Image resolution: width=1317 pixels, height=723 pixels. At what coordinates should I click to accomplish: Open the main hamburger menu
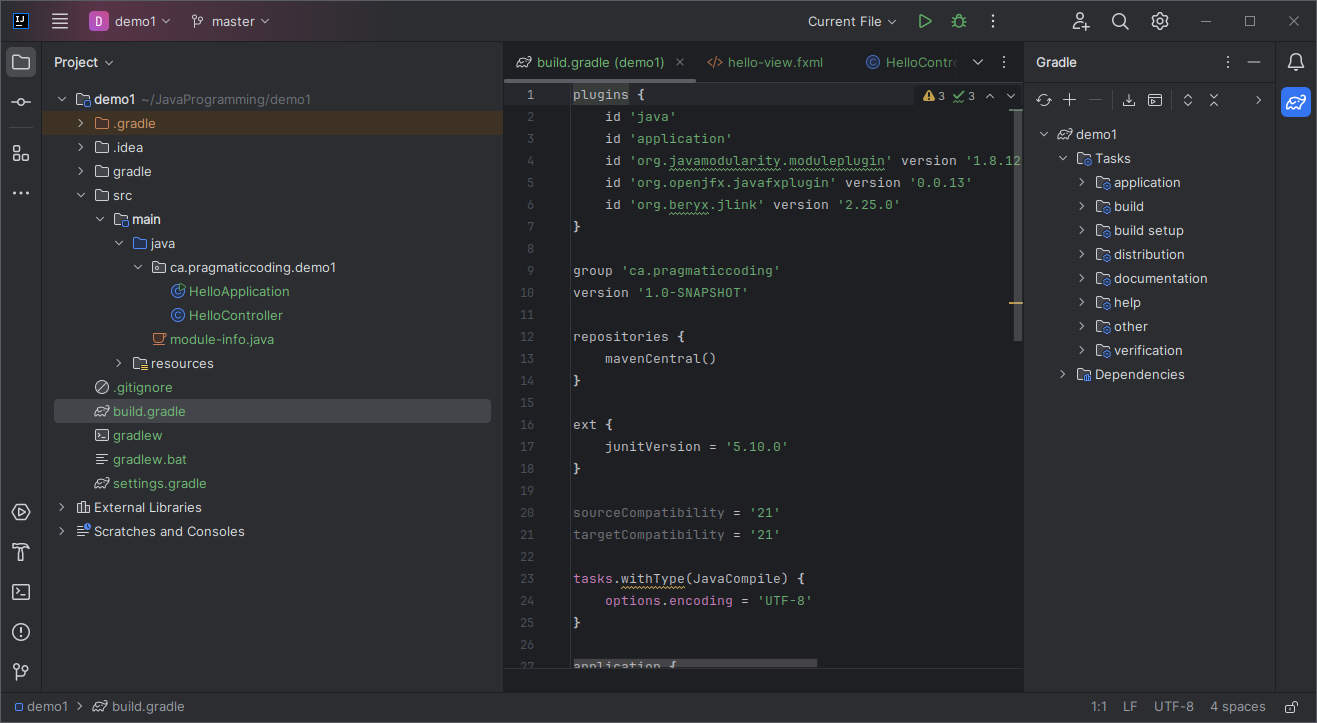coord(60,21)
